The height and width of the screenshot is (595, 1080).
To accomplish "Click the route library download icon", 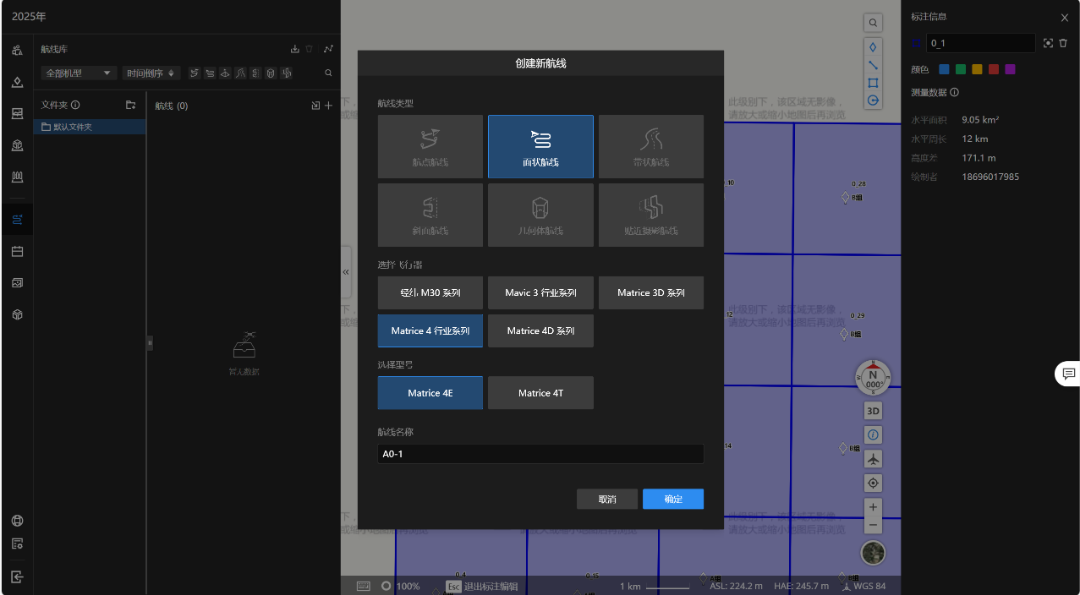I will [x=295, y=49].
